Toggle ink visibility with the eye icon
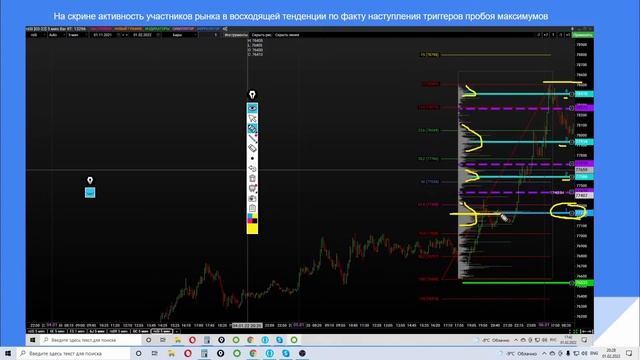Image resolution: width=640 pixels, height=360 pixels. pos(252,108)
